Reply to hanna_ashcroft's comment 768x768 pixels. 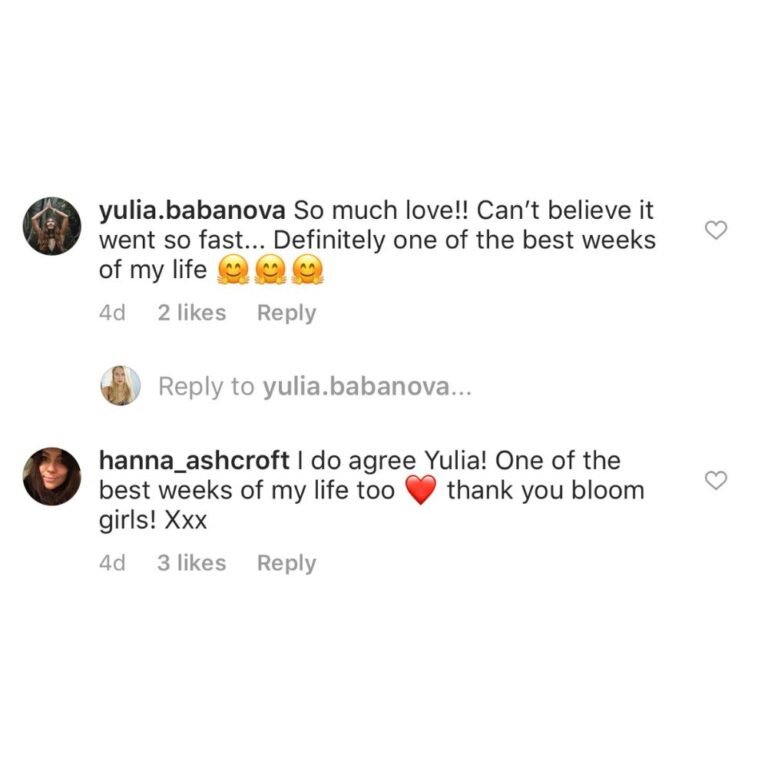(287, 563)
